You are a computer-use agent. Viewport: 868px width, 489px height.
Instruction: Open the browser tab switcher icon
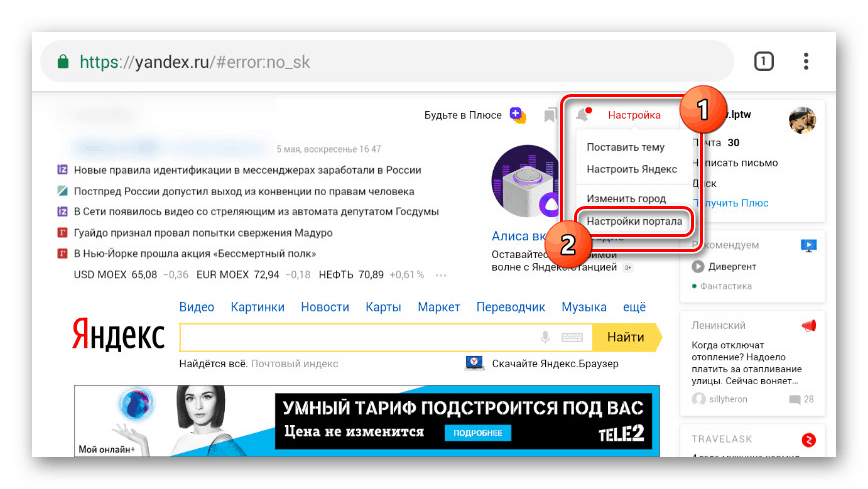764,61
